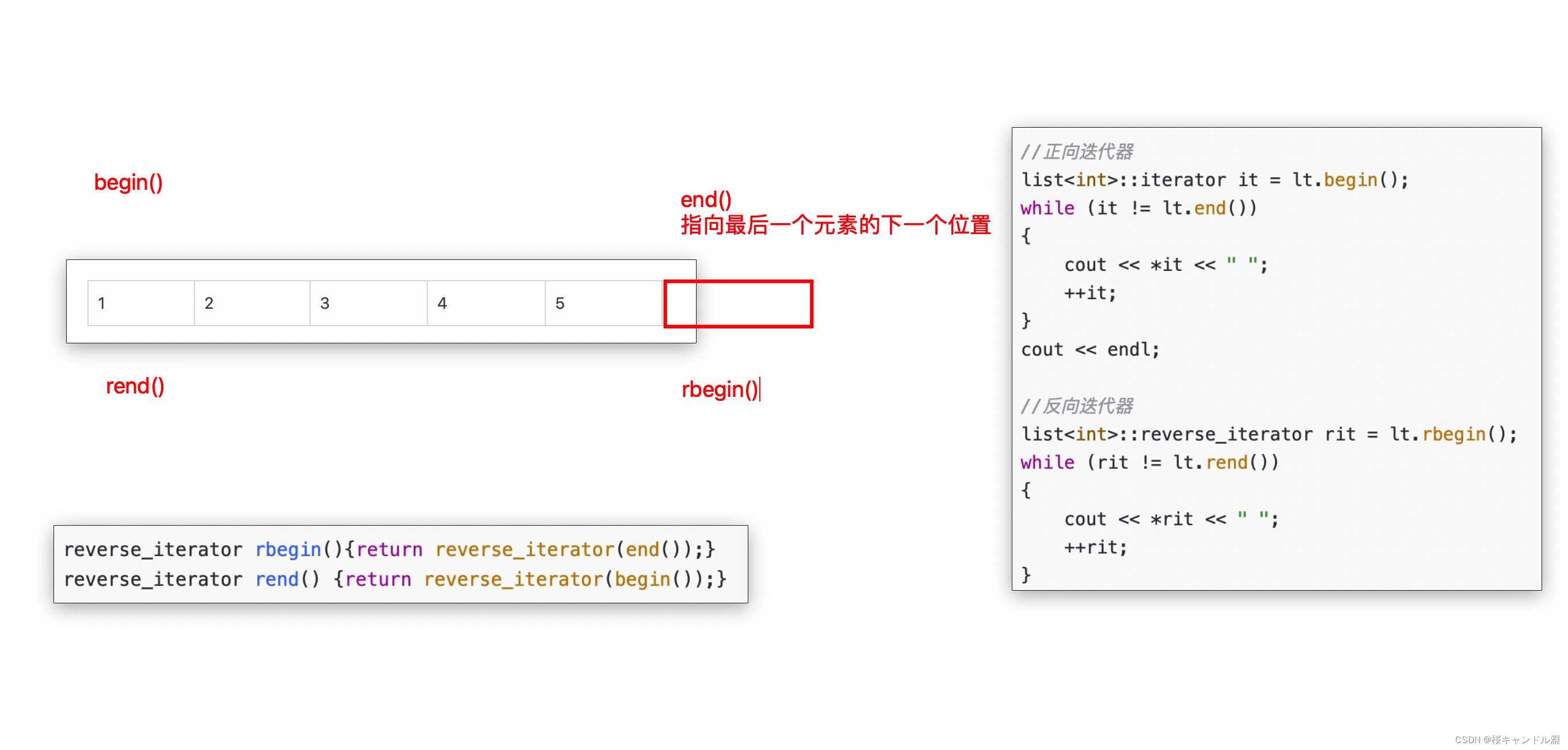Screen dimensions: 1568x750
Task: Click the red rbegin() label
Action: point(720,389)
